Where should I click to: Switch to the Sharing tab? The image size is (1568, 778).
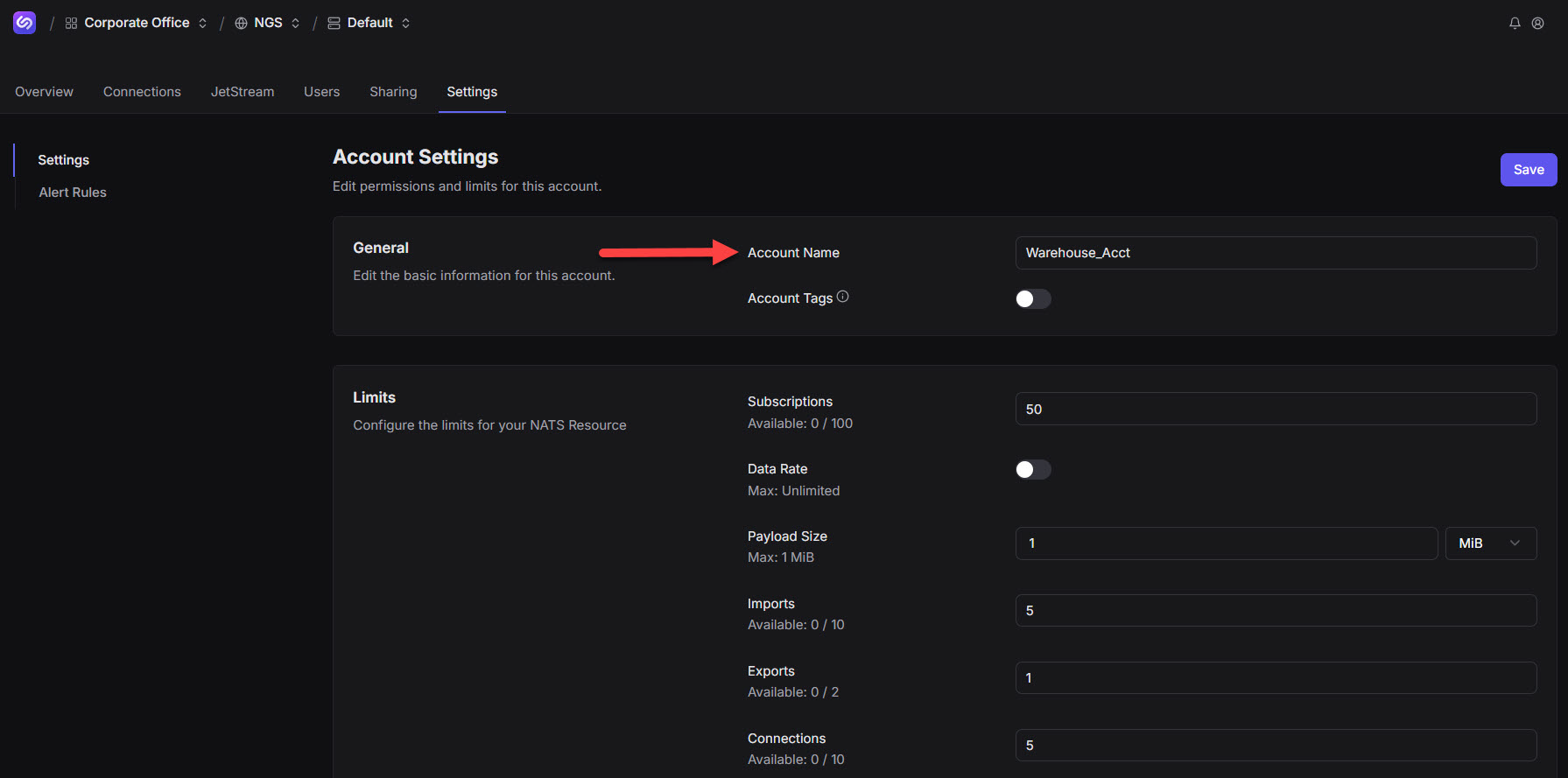(x=393, y=92)
